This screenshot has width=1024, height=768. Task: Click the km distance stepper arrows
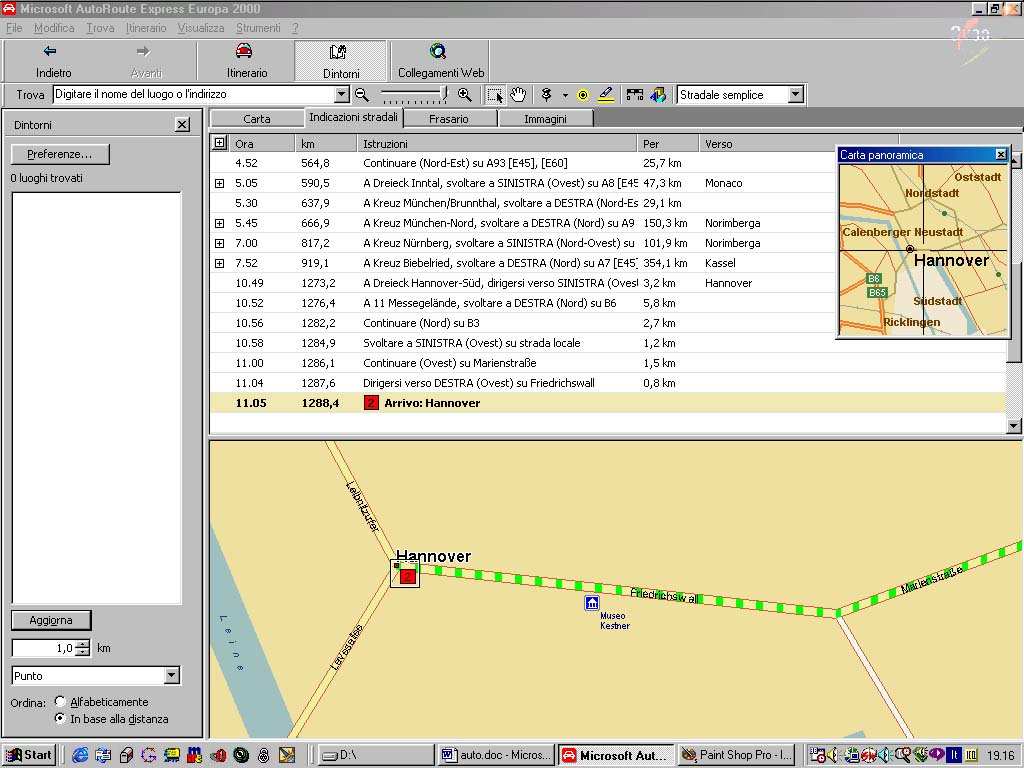tap(82, 648)
